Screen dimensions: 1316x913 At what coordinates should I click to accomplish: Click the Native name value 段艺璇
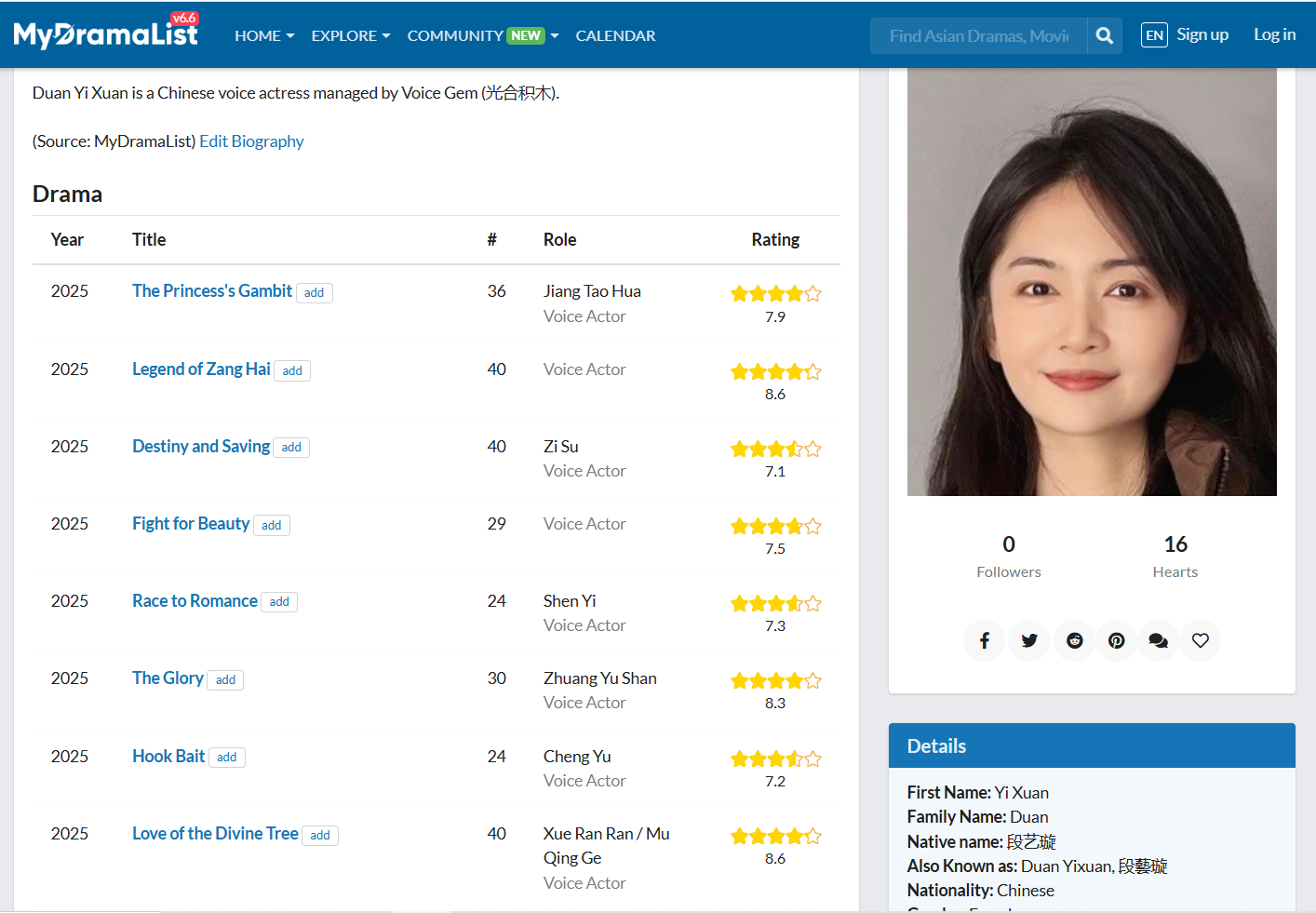coord(1031,842)
